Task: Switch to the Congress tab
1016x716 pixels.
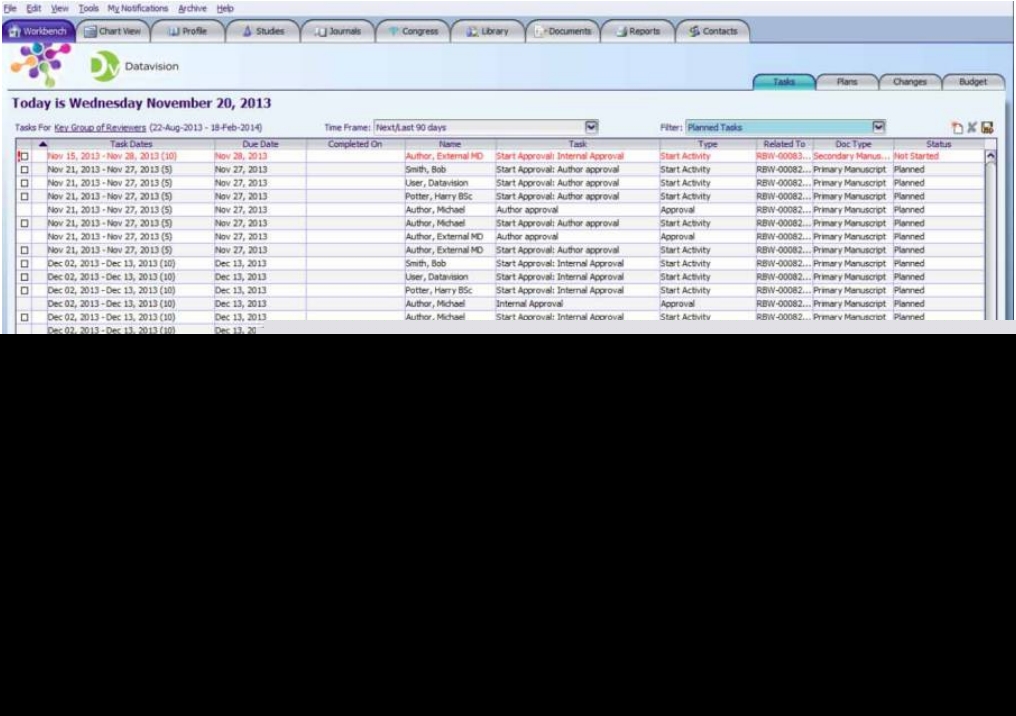Action: [x=413, y=31]
